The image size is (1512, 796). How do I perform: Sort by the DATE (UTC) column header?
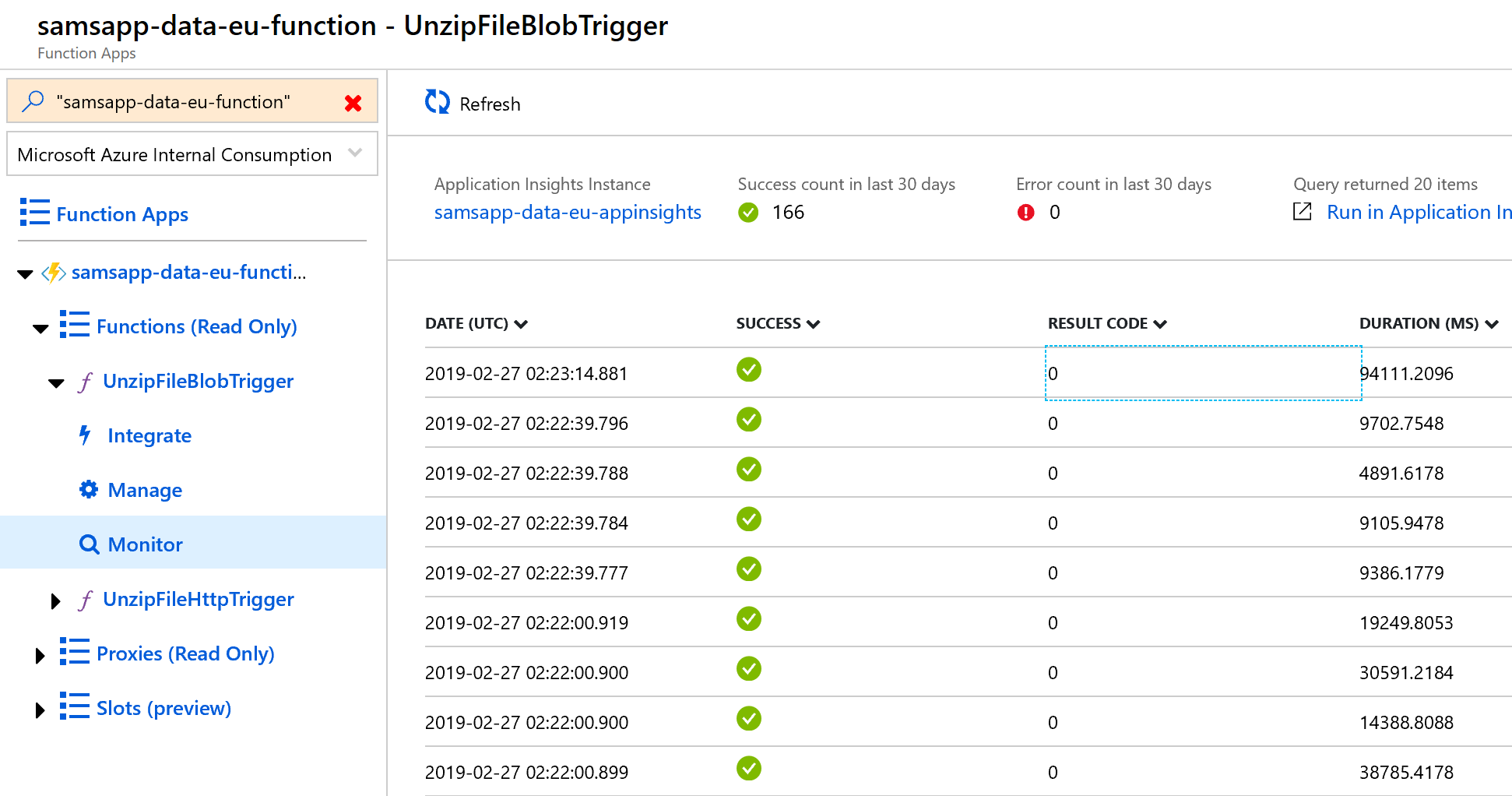[x=476, y=323]
